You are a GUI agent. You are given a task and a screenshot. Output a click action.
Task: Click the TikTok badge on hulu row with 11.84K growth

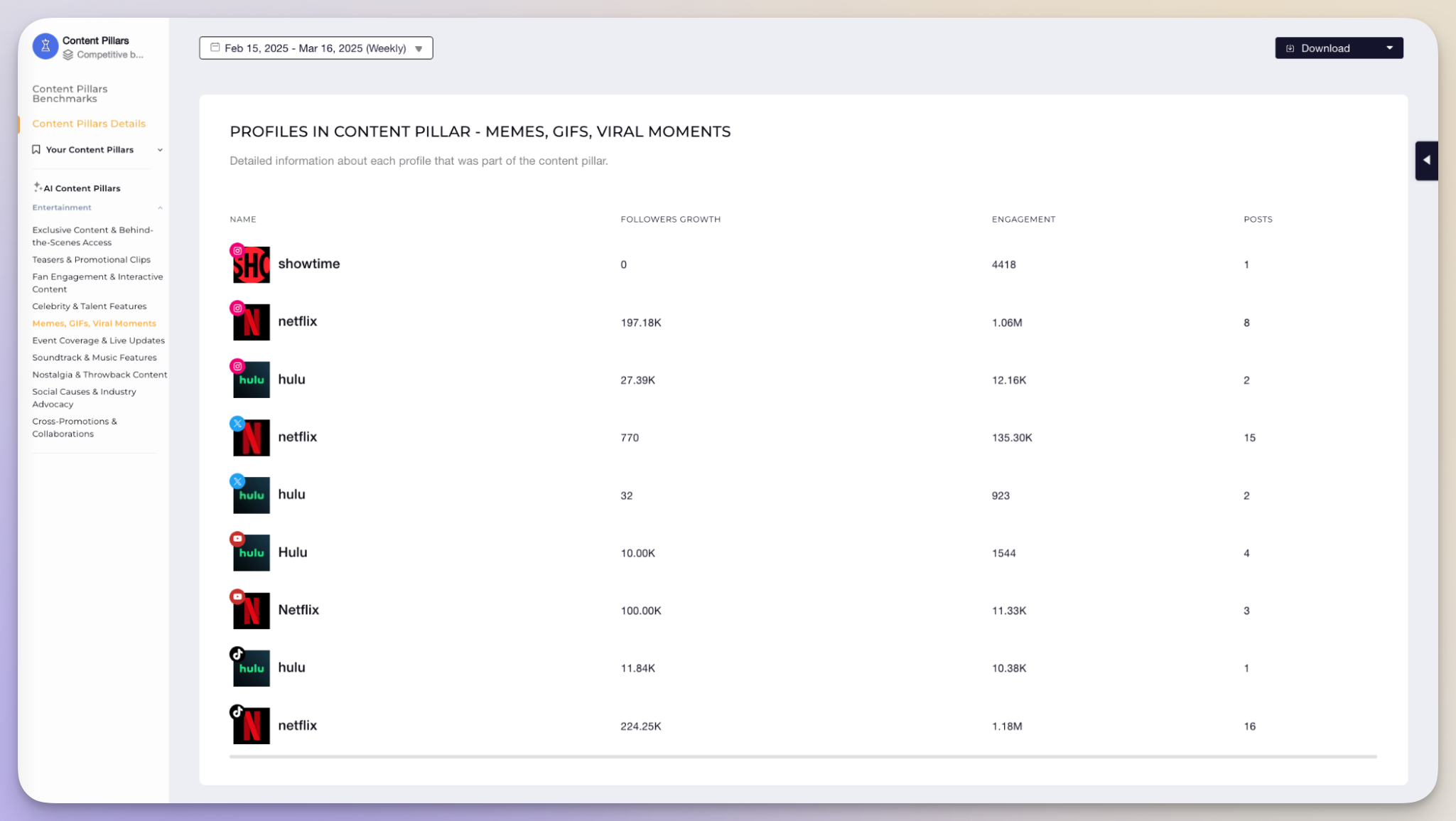point(237,654)
